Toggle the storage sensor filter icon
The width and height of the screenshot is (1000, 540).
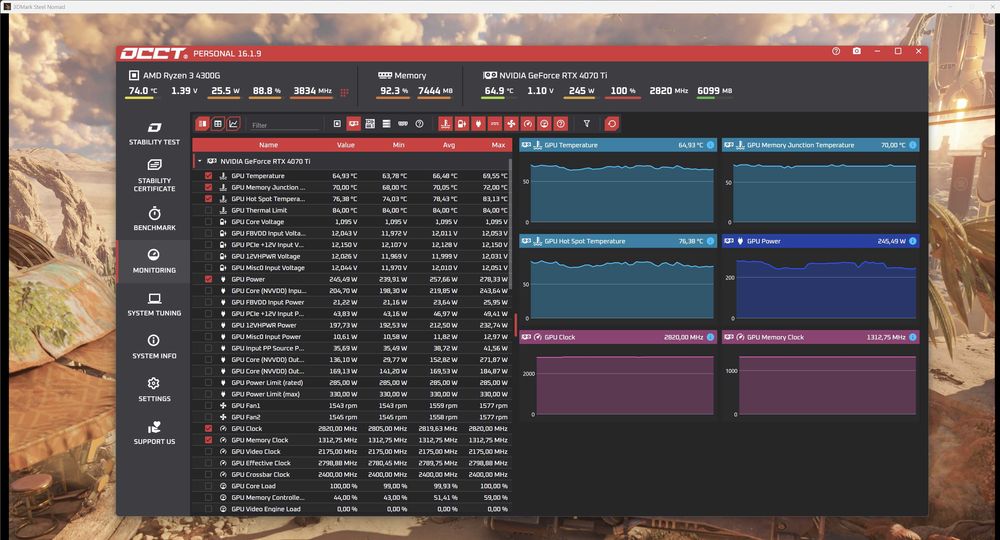(x=386, y=124)
